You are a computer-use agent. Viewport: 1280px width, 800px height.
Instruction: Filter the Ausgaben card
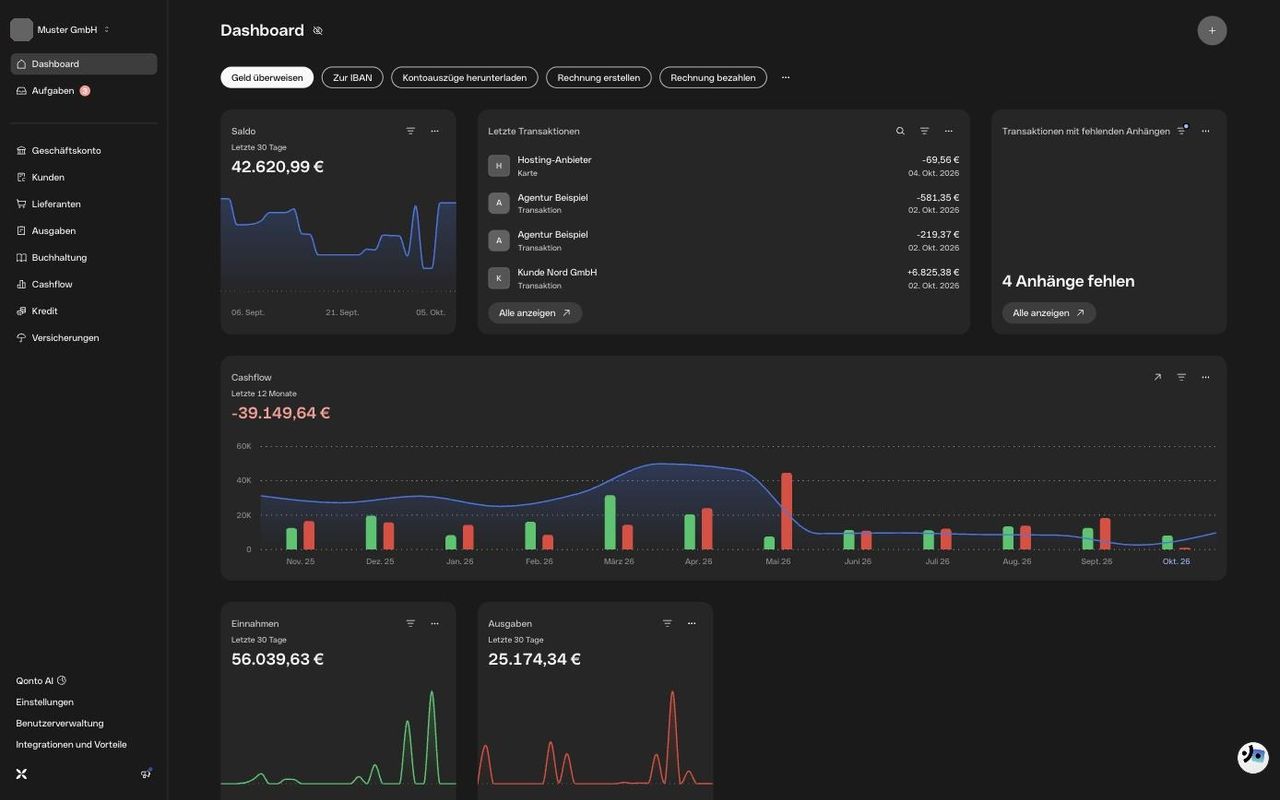668,623
